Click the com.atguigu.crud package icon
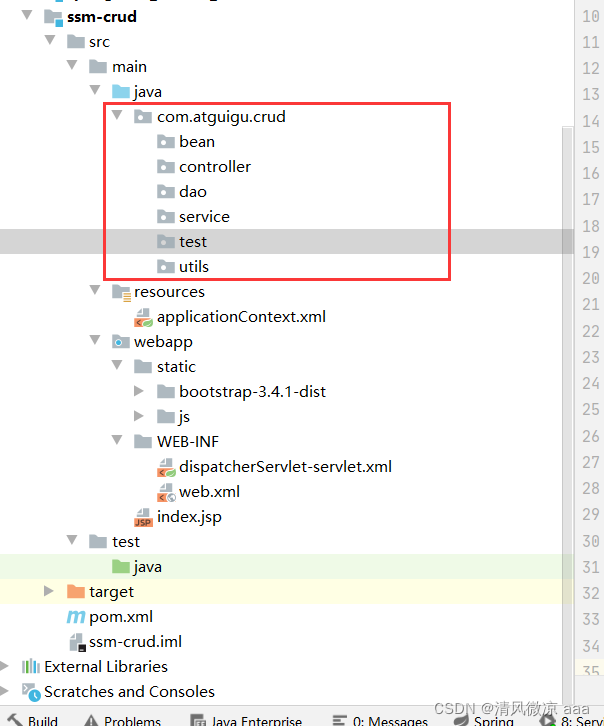This screenshot has height=726, width=604. (x=143, y=116)
